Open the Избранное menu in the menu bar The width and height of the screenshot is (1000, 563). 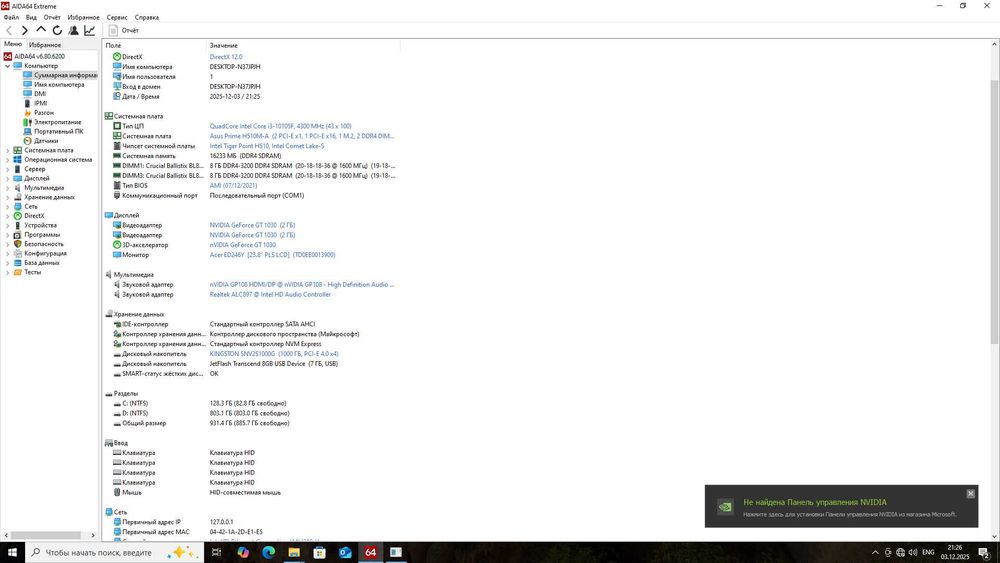[84, 17]
